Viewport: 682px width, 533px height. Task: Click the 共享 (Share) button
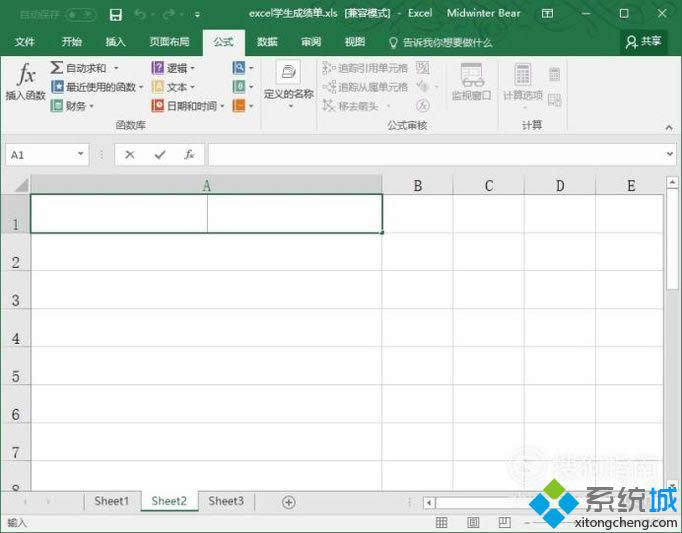(x=644, y=42)
